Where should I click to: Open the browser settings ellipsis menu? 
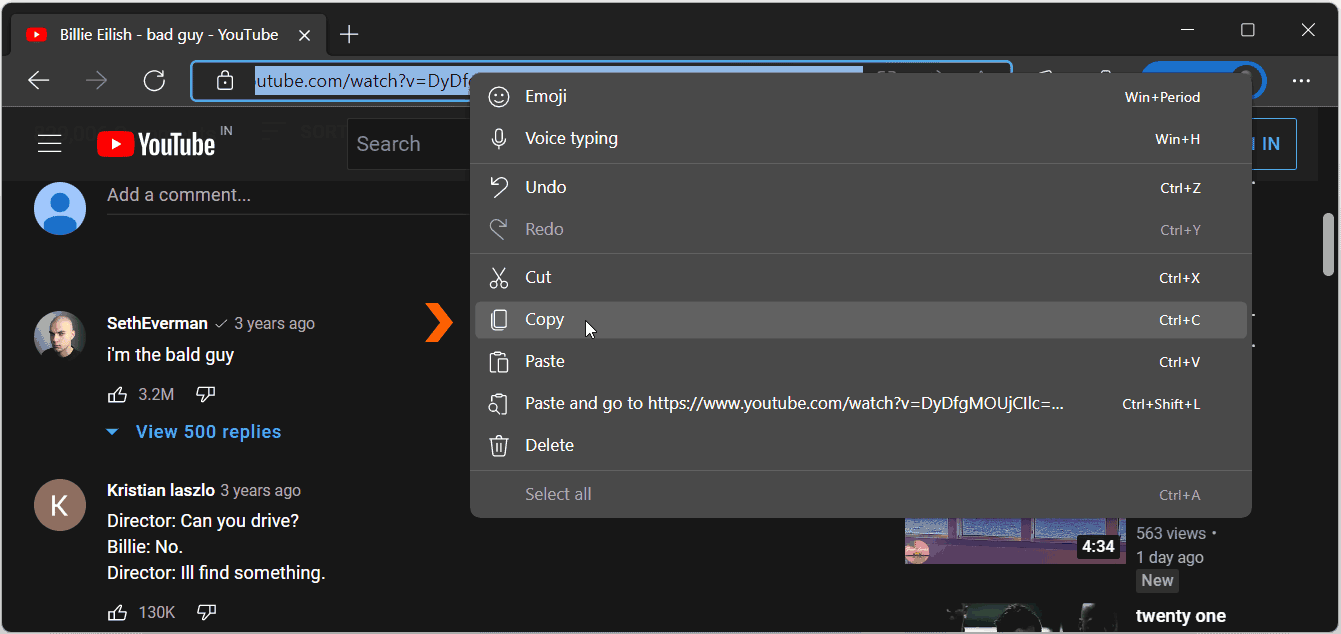click(x=1303, y=81)
